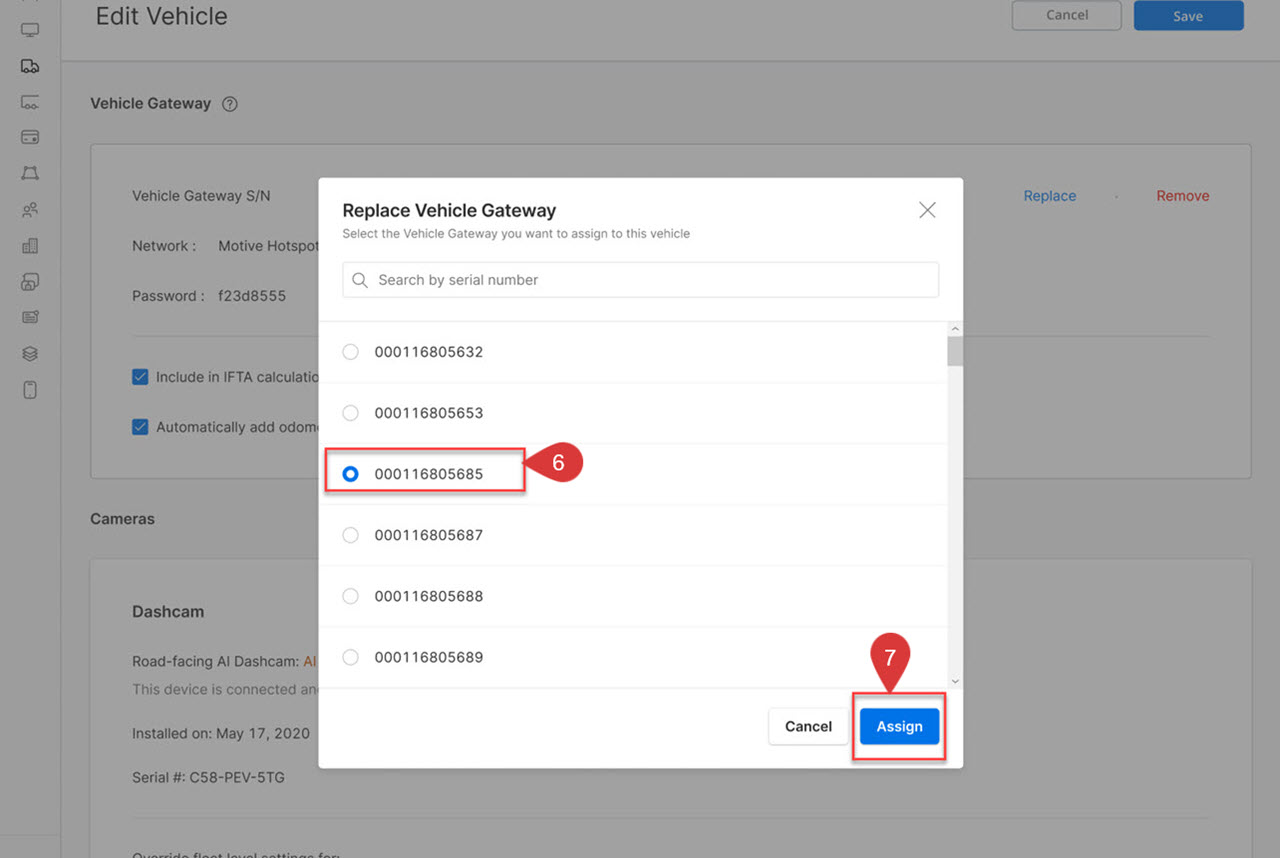Screen dimensions: 1280x858
Task: Click the Replace link for gateway
Action: click(1049, 196)
